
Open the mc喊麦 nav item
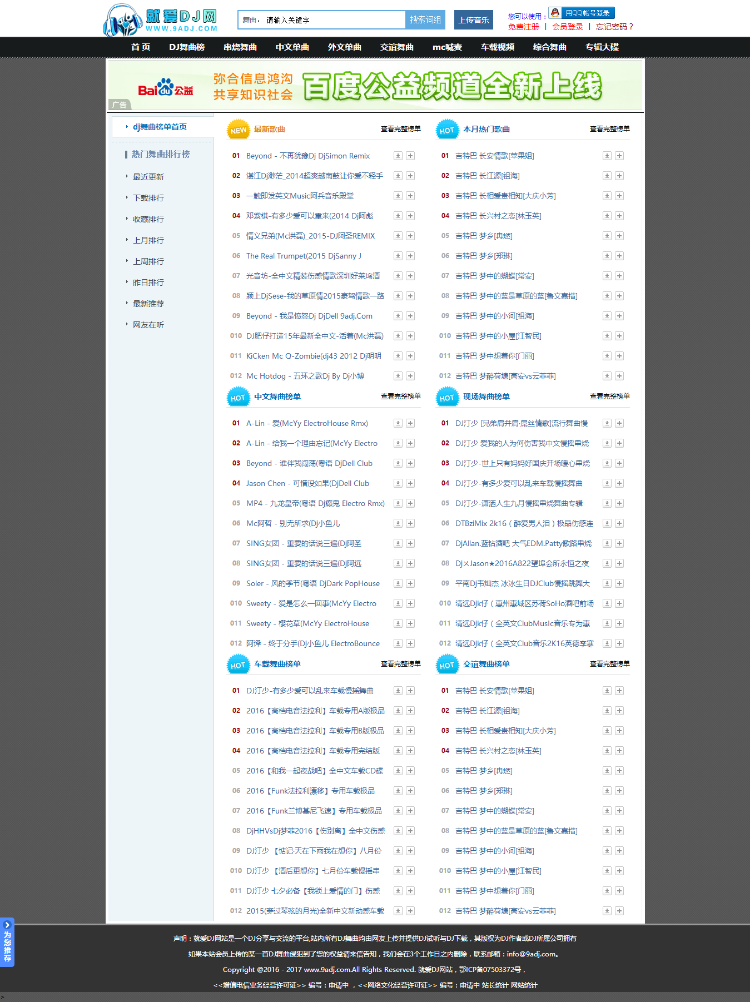tap(447, 47)
